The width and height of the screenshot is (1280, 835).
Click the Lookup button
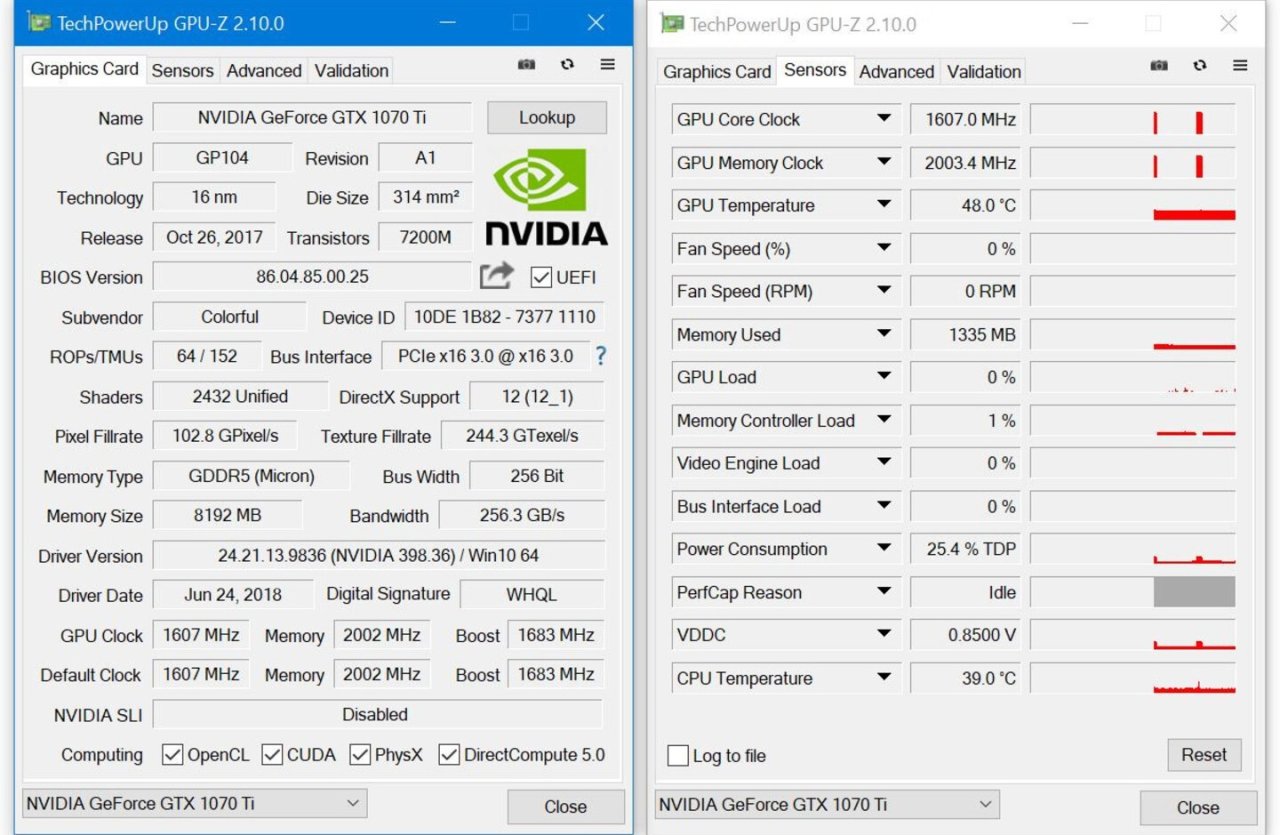point(547,118)
